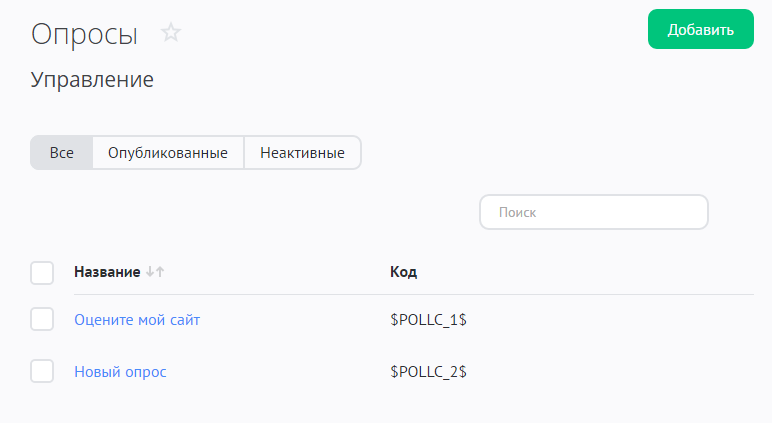
Task: Click the Опросы page title
Action: pos(84,34)
